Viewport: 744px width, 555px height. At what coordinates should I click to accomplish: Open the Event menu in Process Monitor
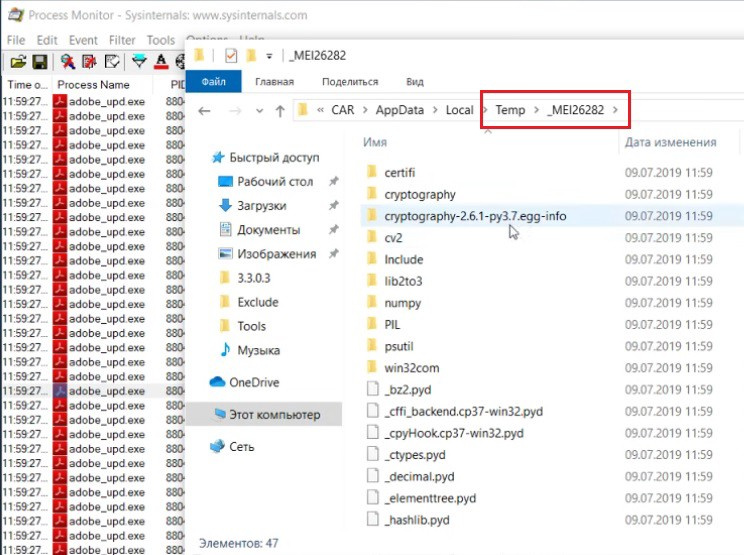[x=83, y=40]
